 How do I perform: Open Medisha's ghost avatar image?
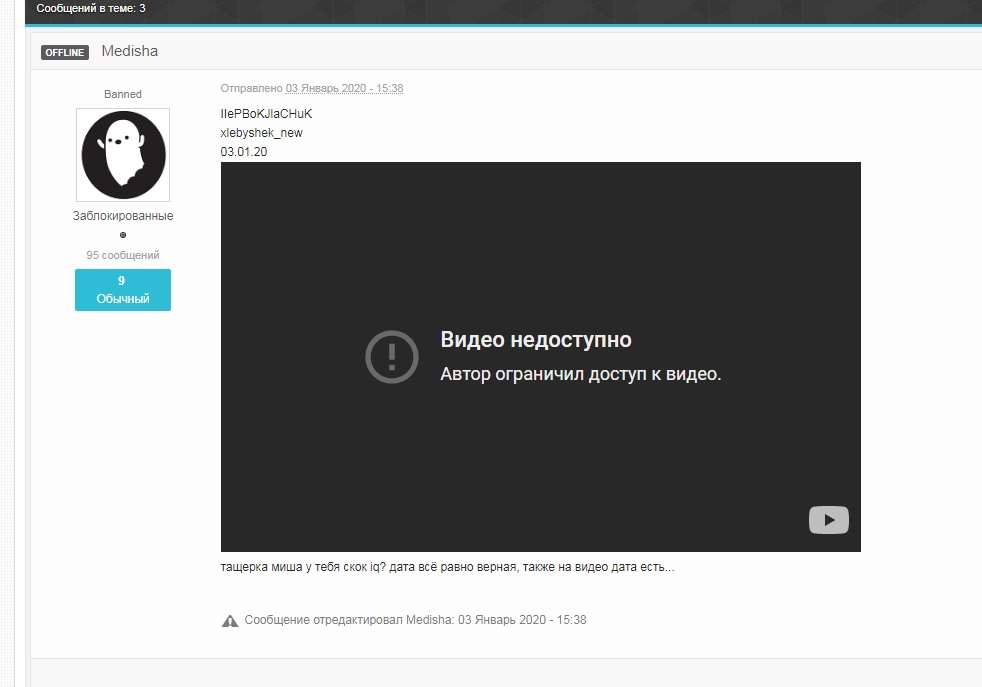tap(123, 155)
